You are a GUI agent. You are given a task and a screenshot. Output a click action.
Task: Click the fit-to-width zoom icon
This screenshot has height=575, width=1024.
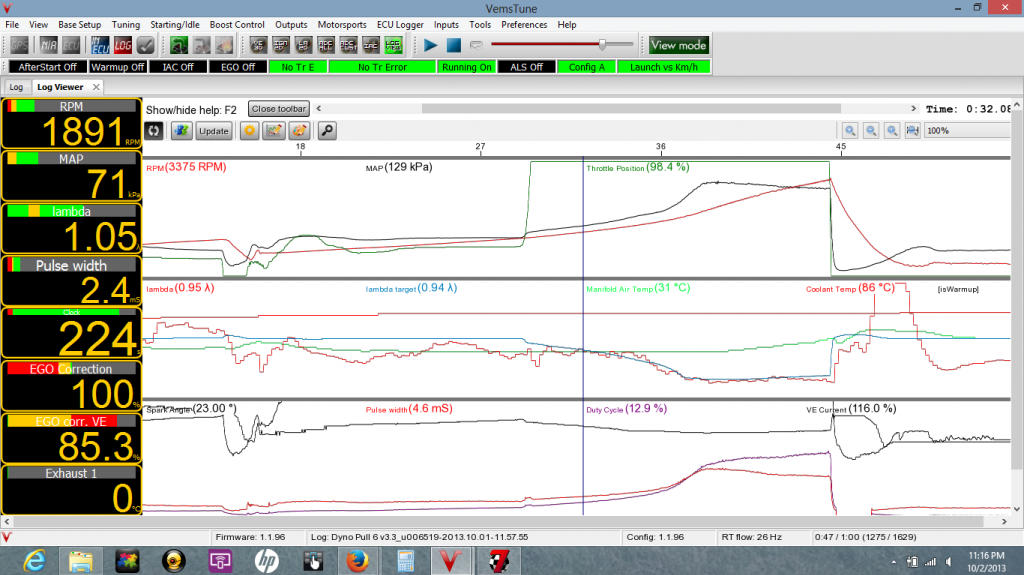coord(912,131)
